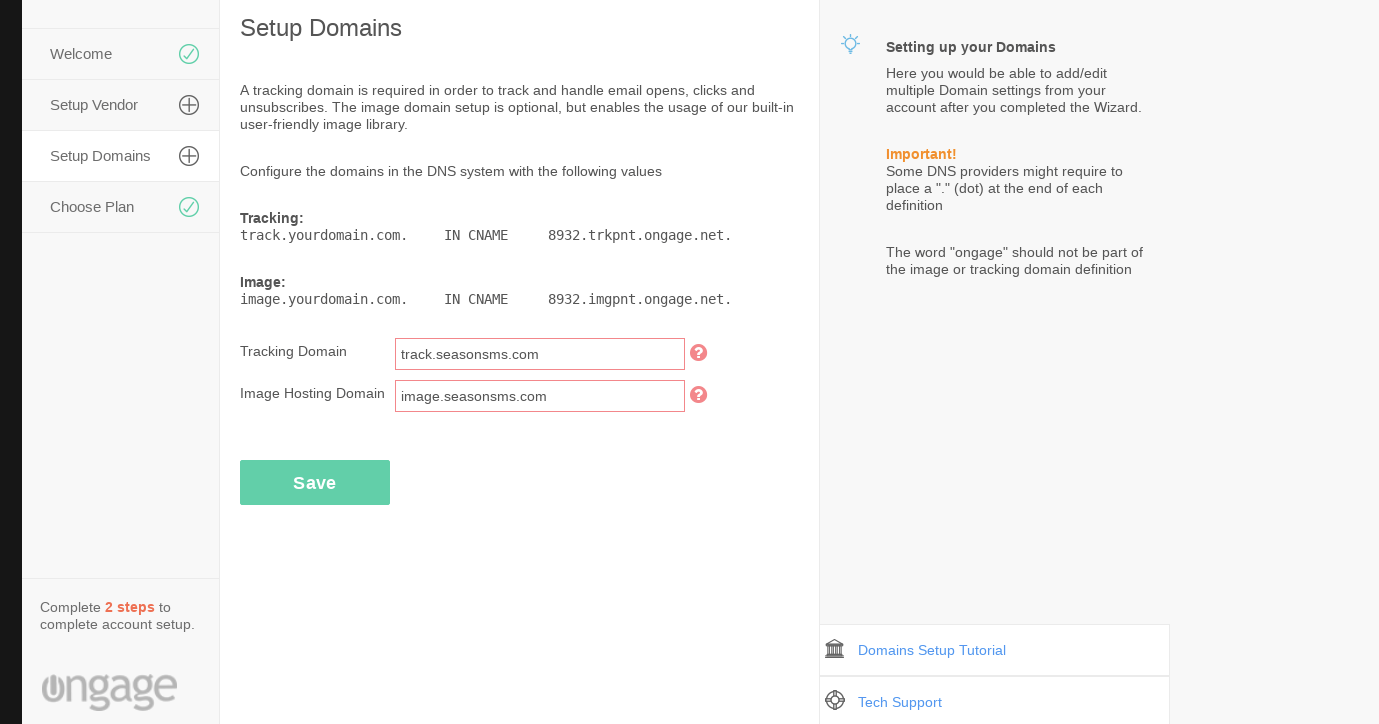Click the Domains Setup Tutorial building icon
The image size is (1379, 724).
(x=835, y=650)
